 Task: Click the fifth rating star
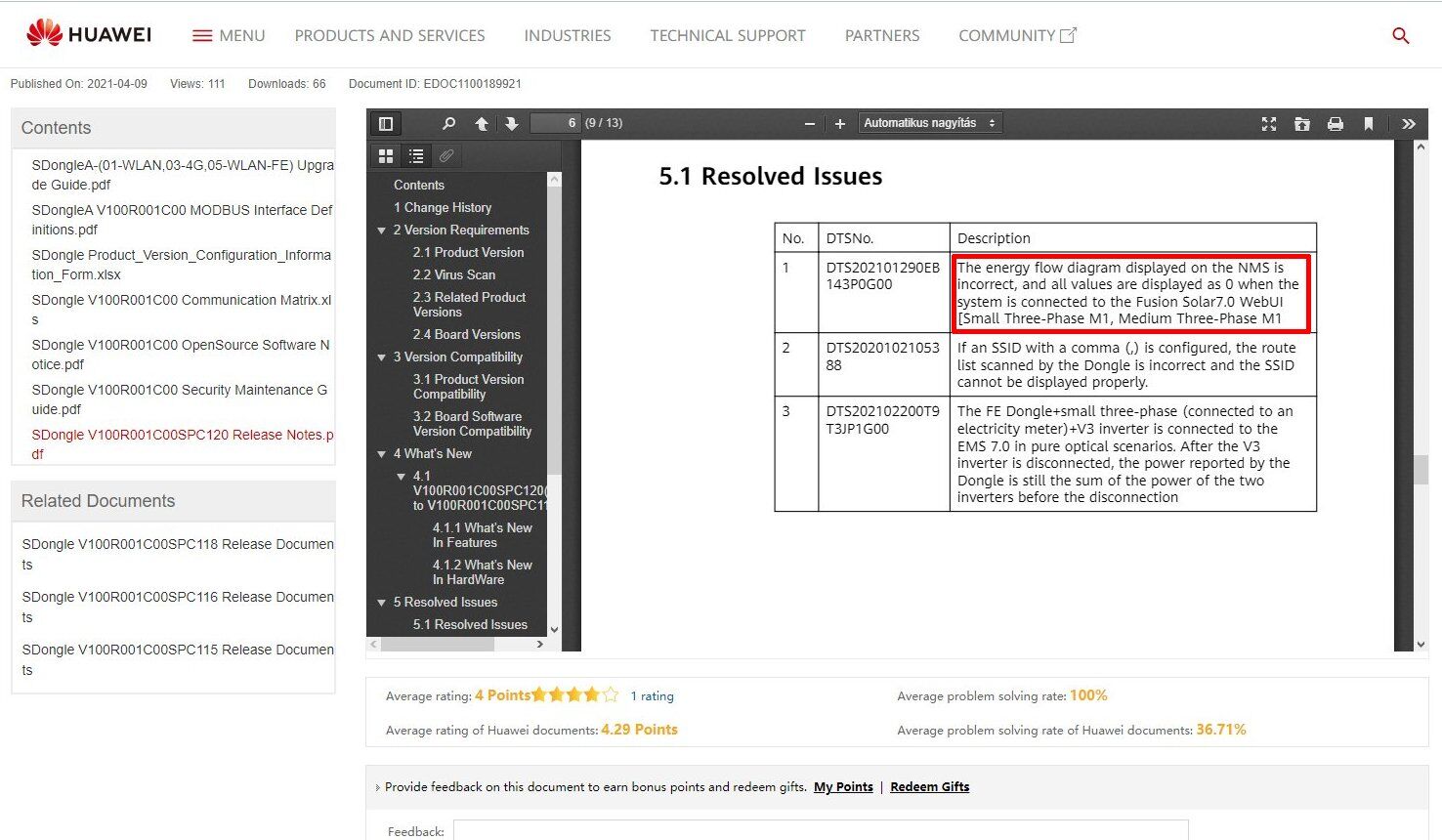pos(611,695)
